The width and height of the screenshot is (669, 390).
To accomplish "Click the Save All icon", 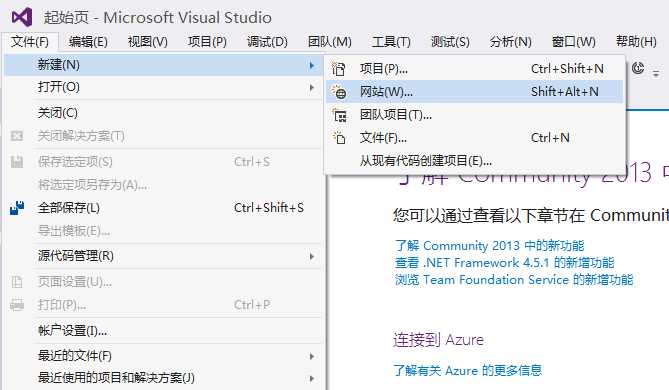I will click(17, 208).
